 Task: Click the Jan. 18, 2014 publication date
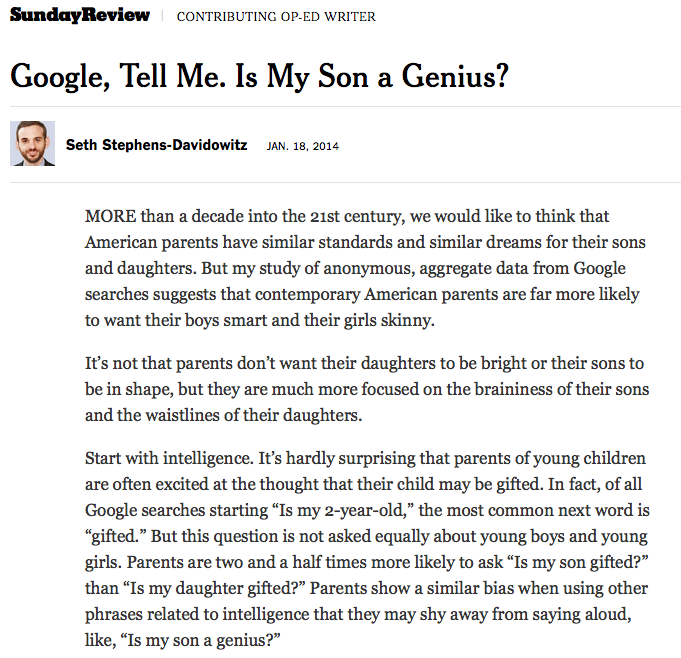pyautogui.click(x=303, y=146)
